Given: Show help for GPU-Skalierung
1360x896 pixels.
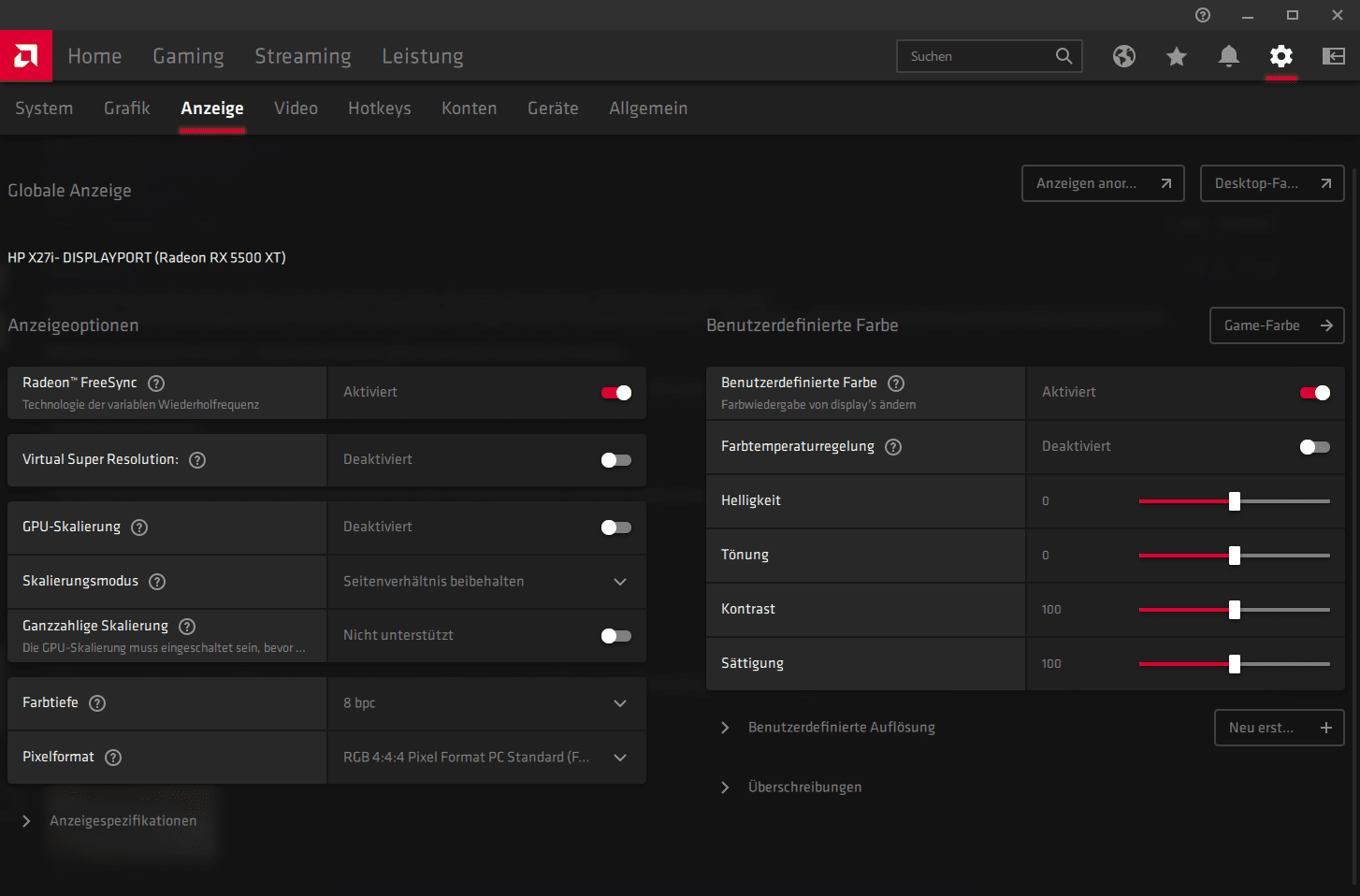Looking at the screenshot, I should (x=139, y=527).
